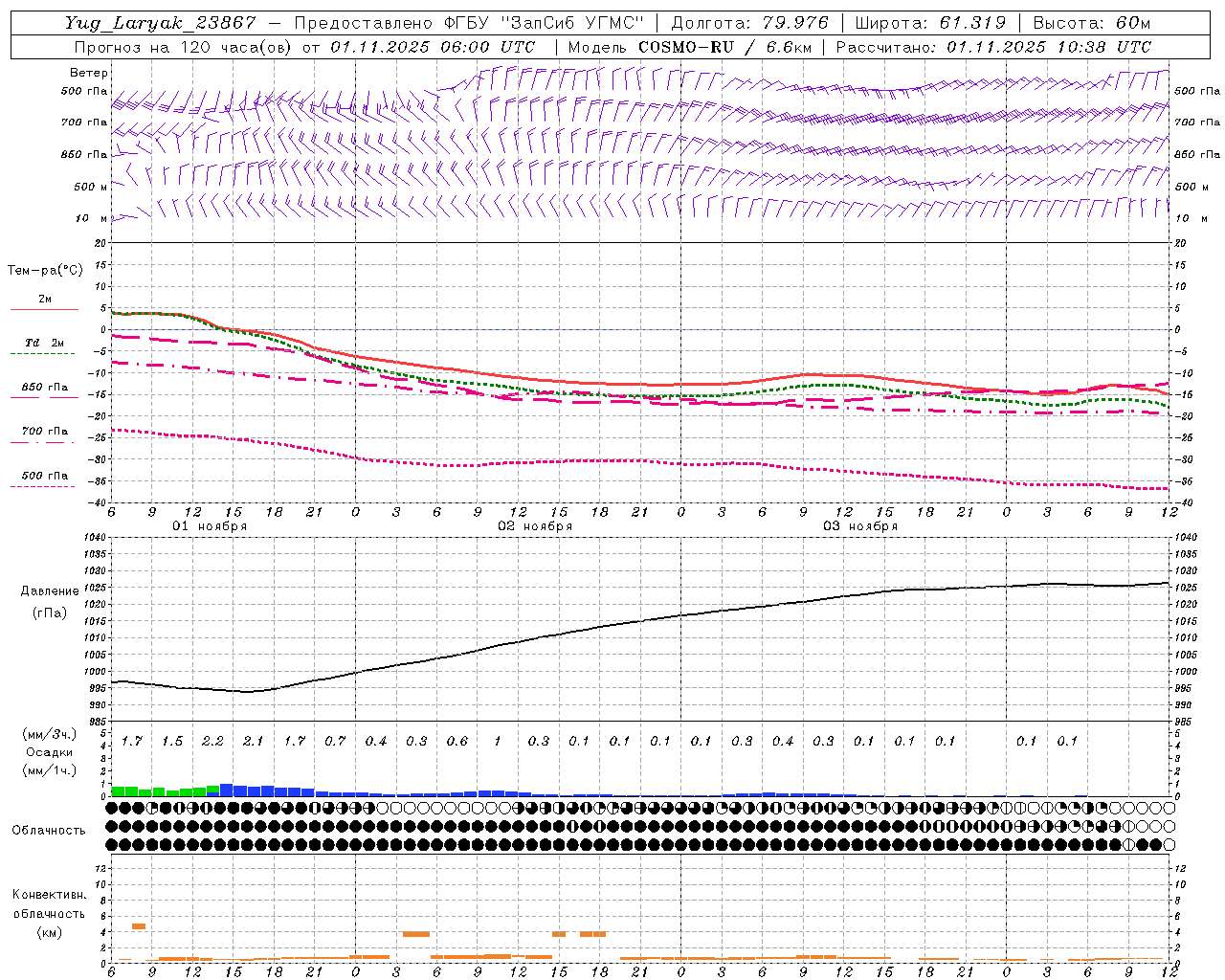Select the 500 гПа temperature legend entry
This screenshot has height=980, width=1225.
point(45,476)
